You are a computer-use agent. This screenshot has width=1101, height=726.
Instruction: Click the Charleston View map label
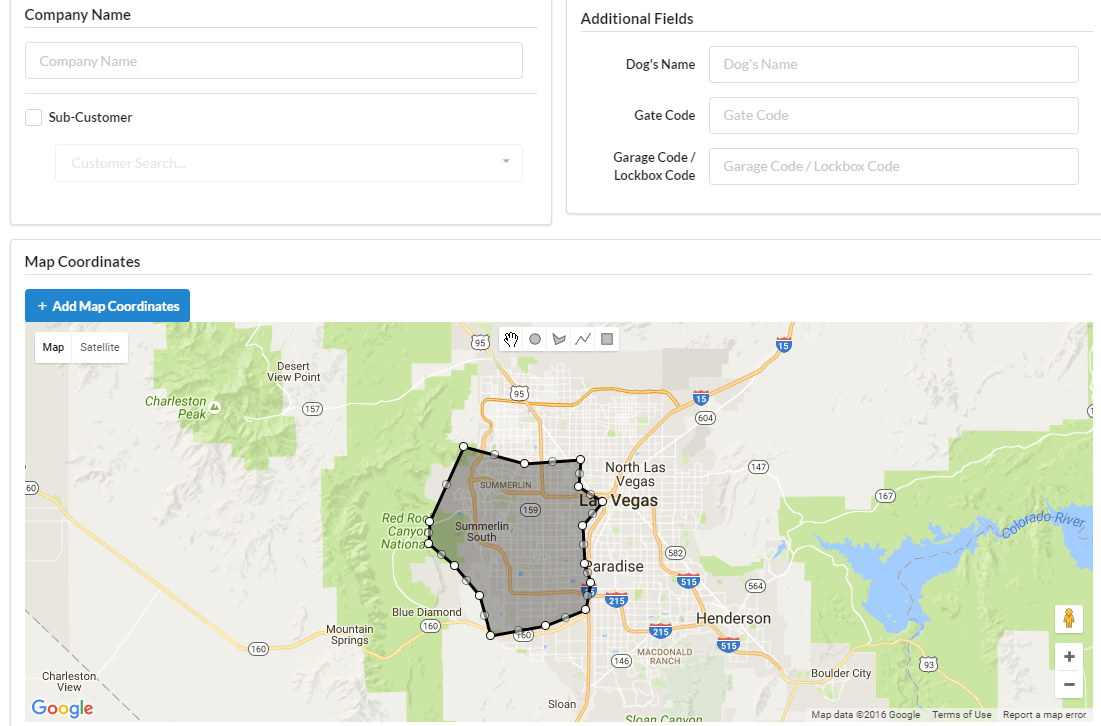pos(69,682)
